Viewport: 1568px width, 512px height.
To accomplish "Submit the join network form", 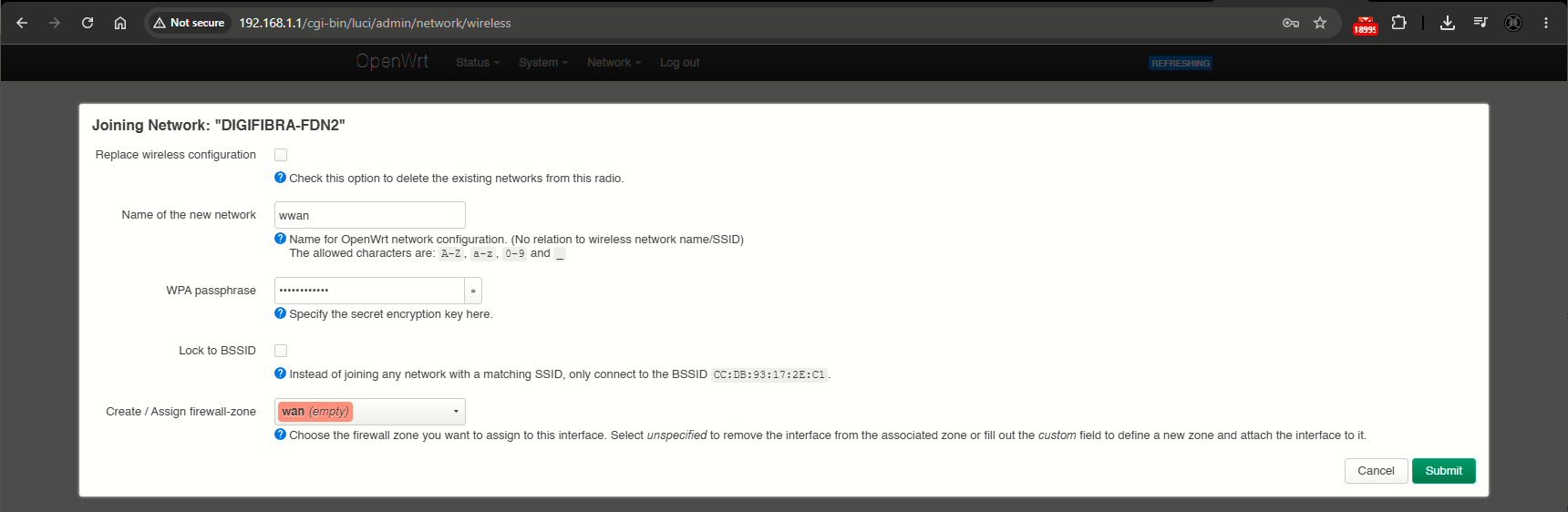I will (x=1444, y=471).
